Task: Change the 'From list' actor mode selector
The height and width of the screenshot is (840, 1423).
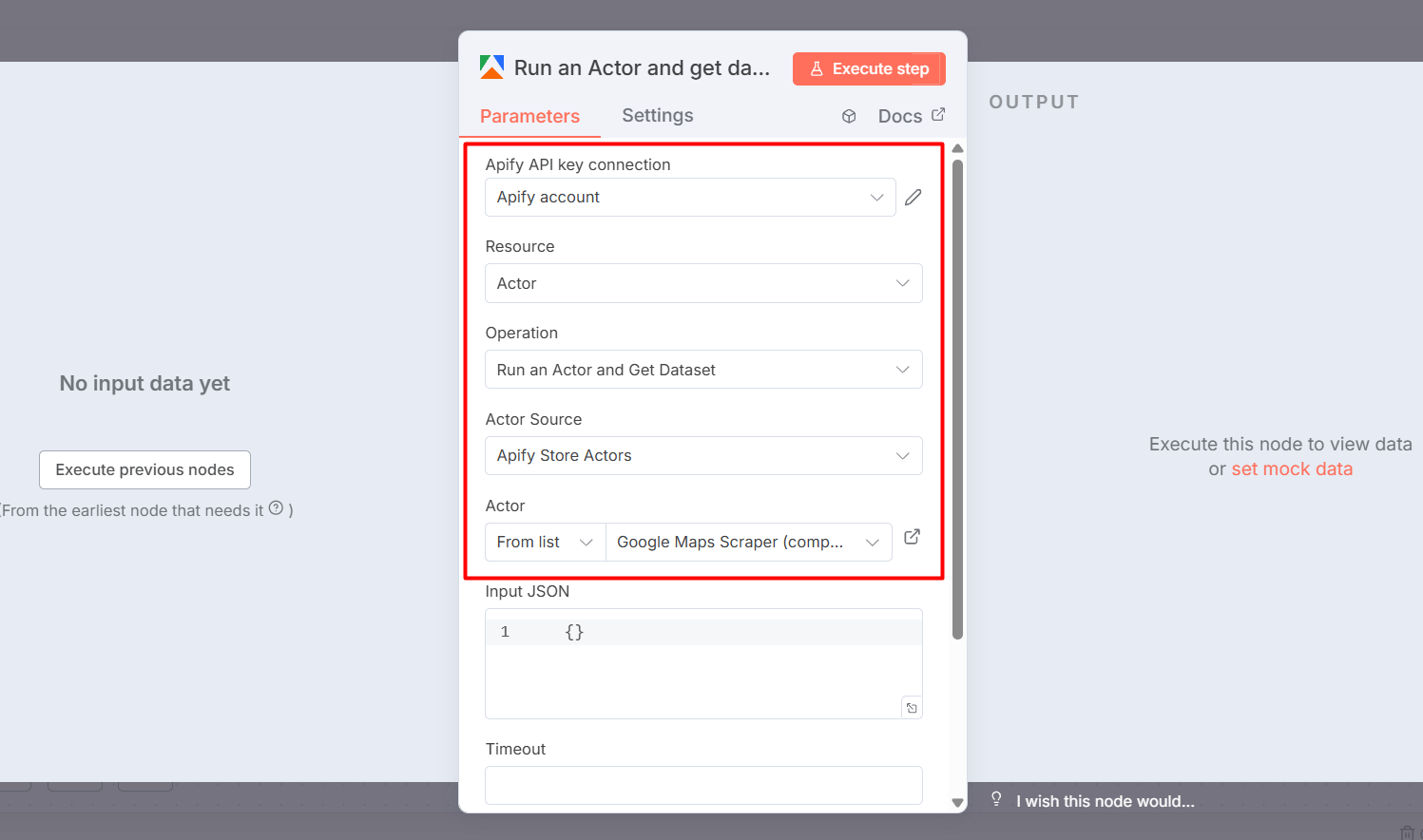Action: (x=545, y=543)
